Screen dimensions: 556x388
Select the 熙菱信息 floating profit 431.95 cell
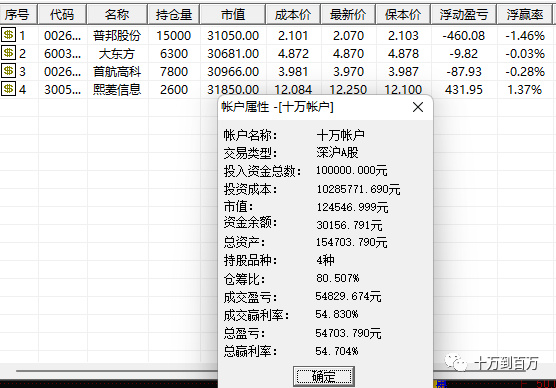464,89
